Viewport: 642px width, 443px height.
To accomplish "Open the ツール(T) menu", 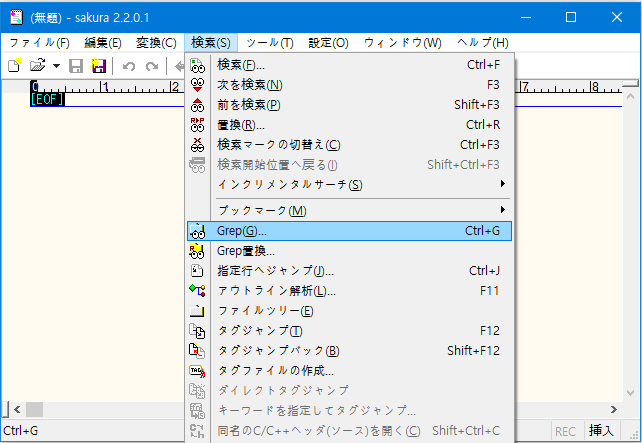I will [x=270, y=43].
